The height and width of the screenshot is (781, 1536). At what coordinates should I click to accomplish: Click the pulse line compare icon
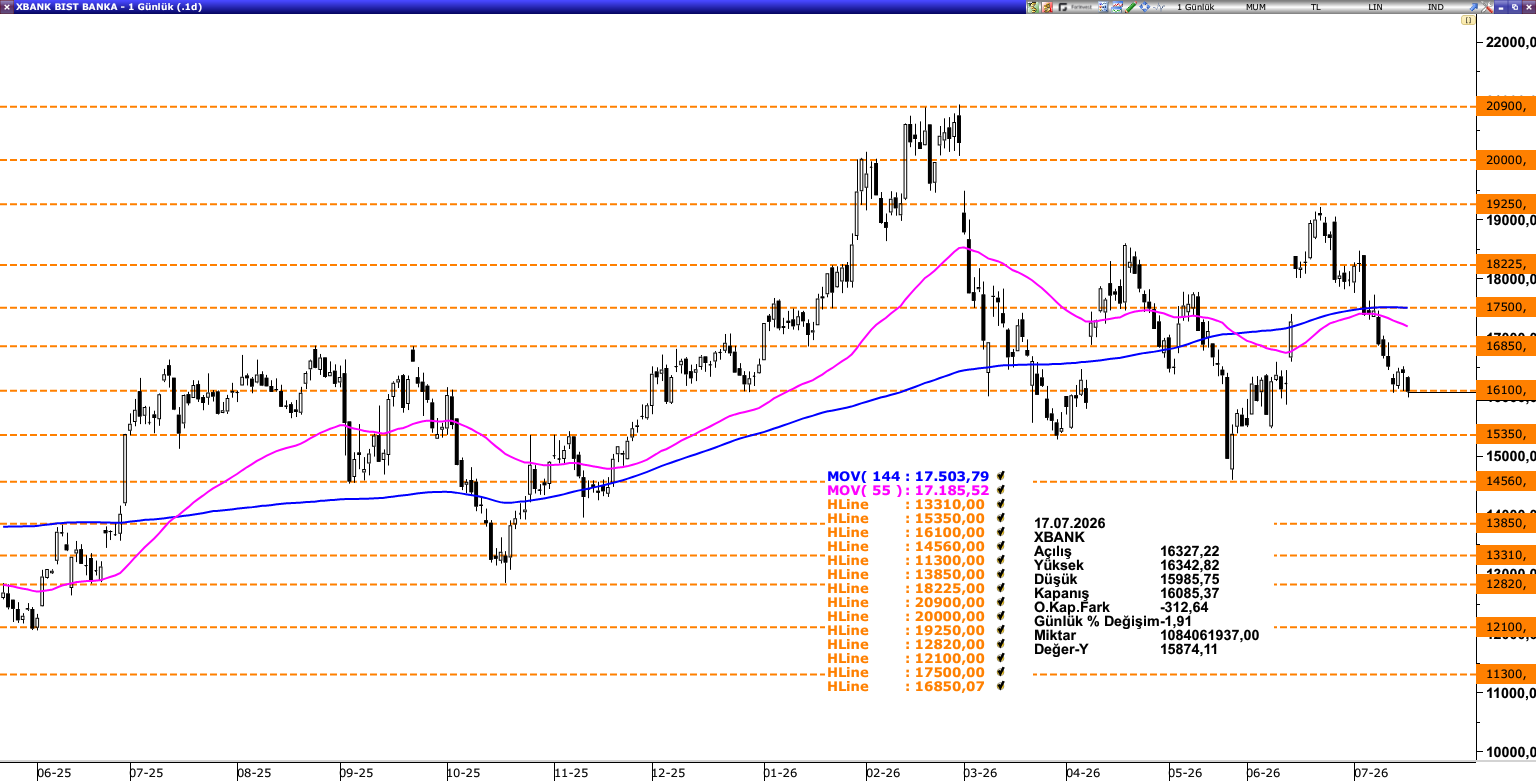point(1159,7)
